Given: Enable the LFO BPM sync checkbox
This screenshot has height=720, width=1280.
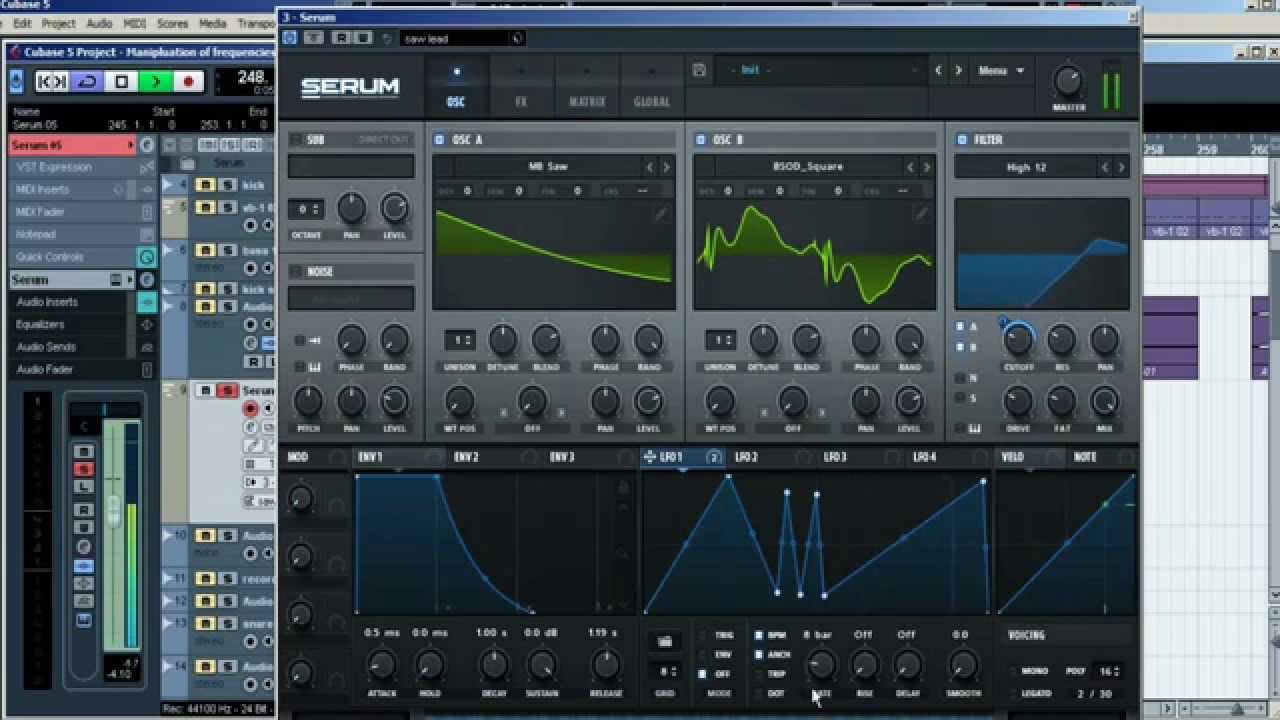Looking at the screenshot, I should coord(758,635).
